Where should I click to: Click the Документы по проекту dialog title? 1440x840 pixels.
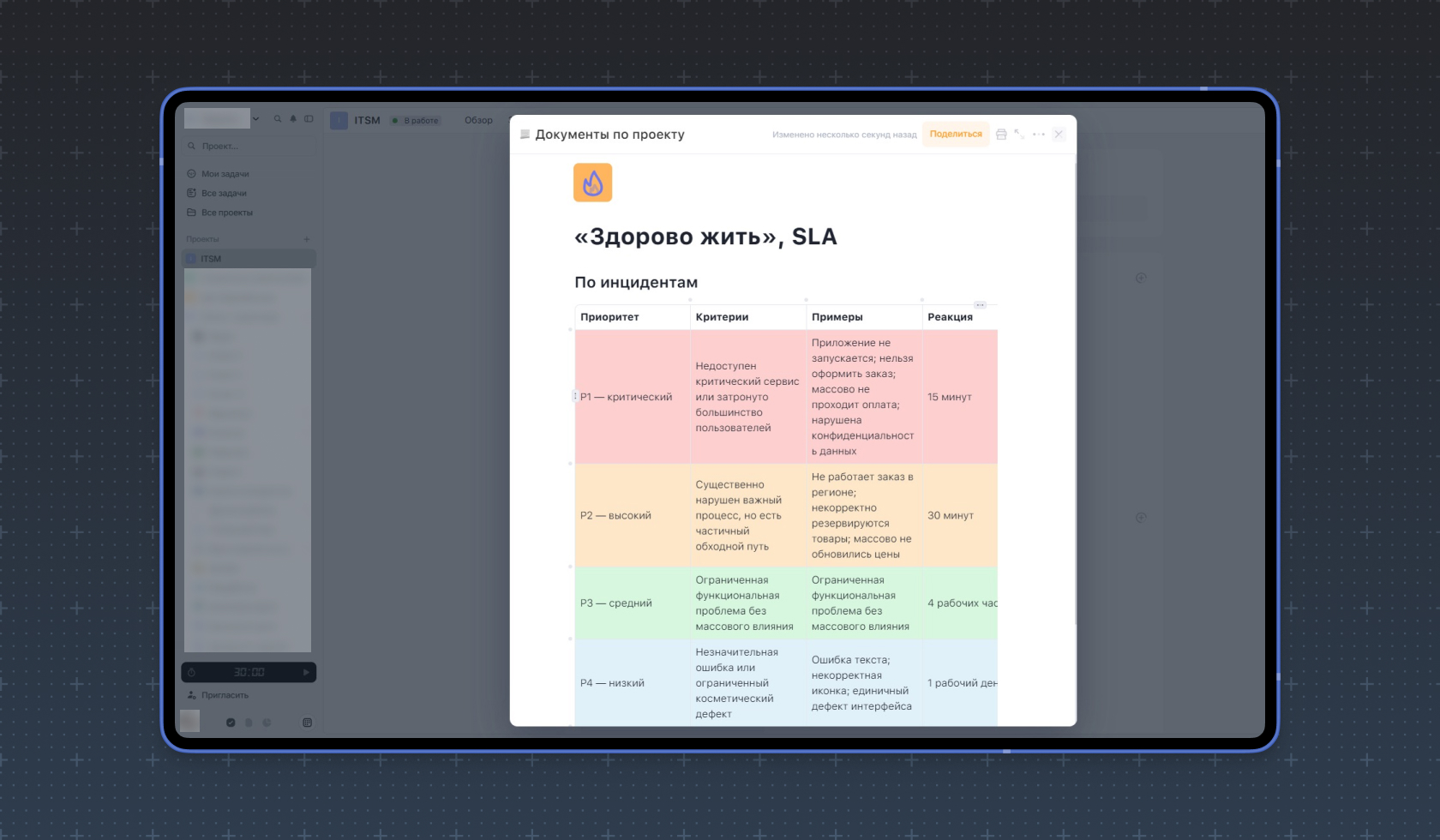click(x=609, y=135)
